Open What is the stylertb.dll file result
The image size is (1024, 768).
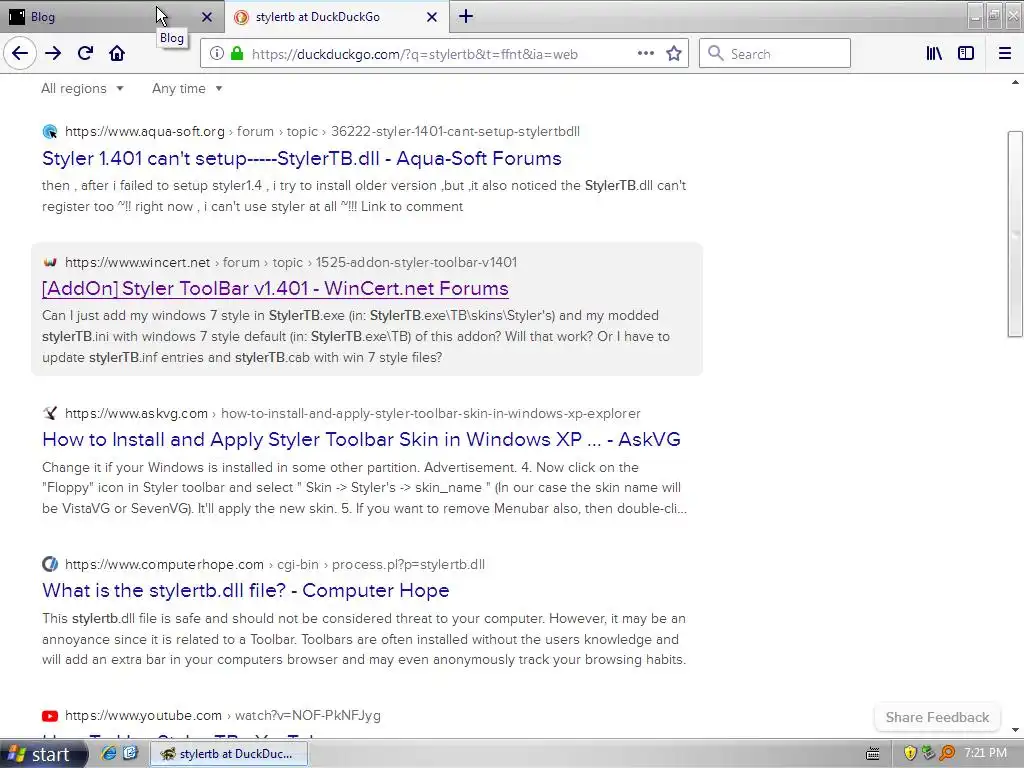point(246,590)
